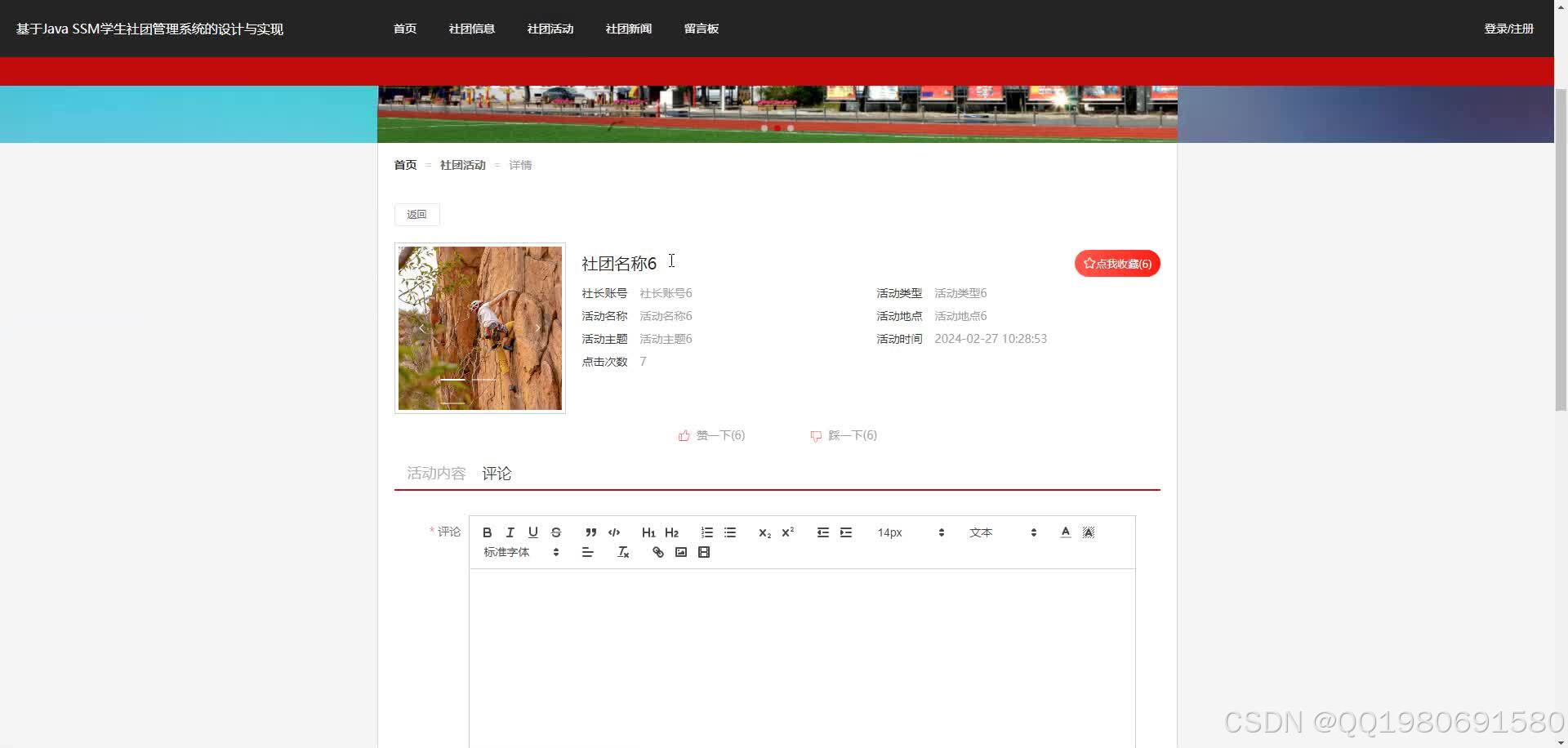Click the 活动类型6 value
The image size is (1568, 748).
click(960, 293)
